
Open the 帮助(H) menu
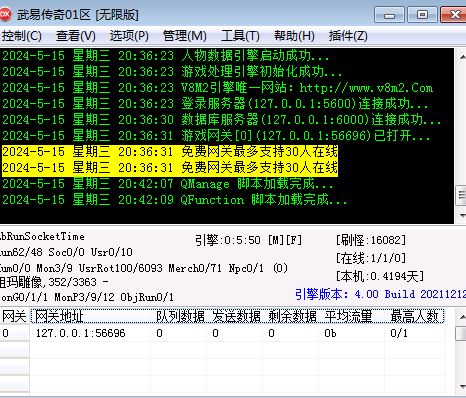[x=294, y=36]
